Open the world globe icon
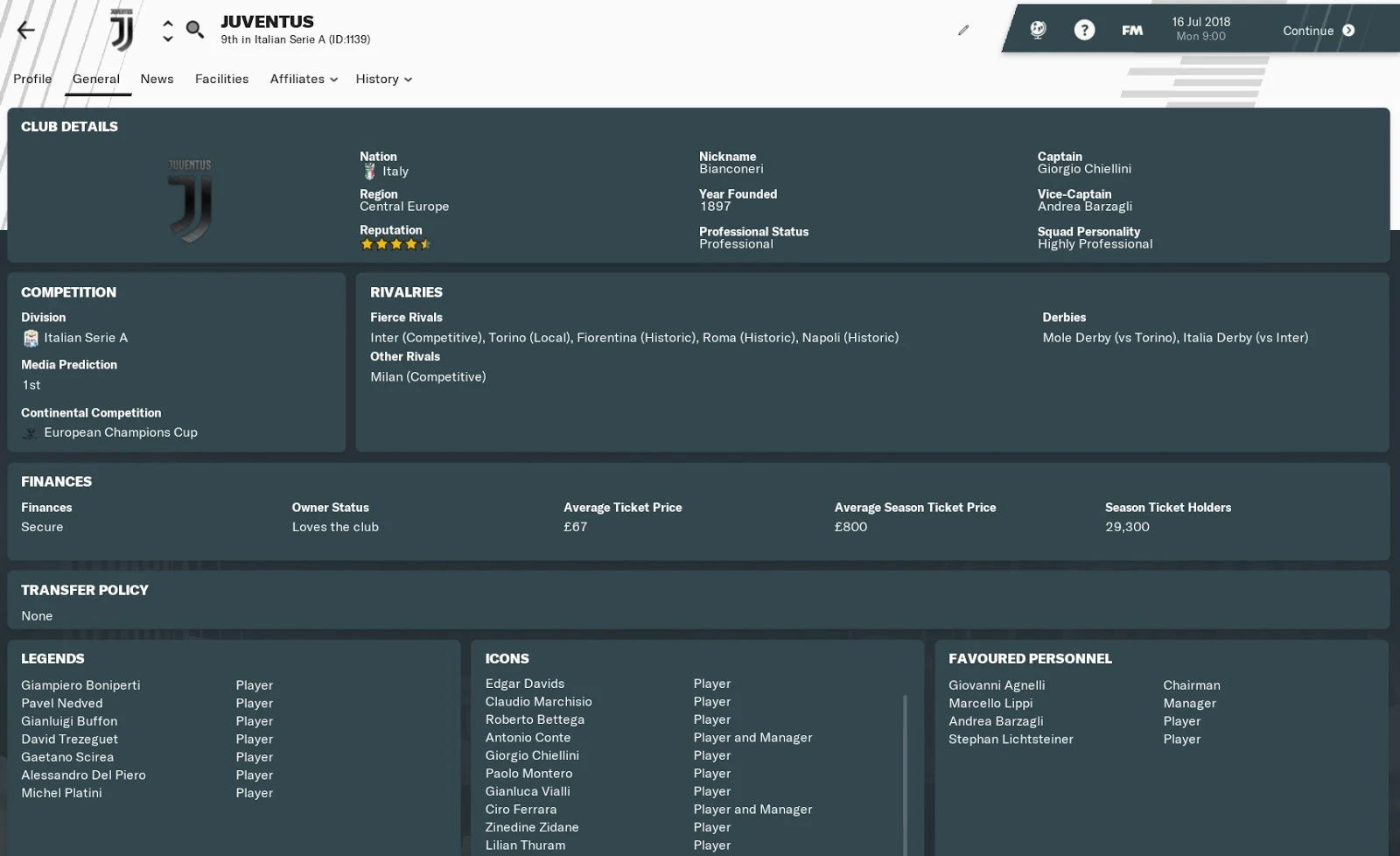 coord(1038,31)
